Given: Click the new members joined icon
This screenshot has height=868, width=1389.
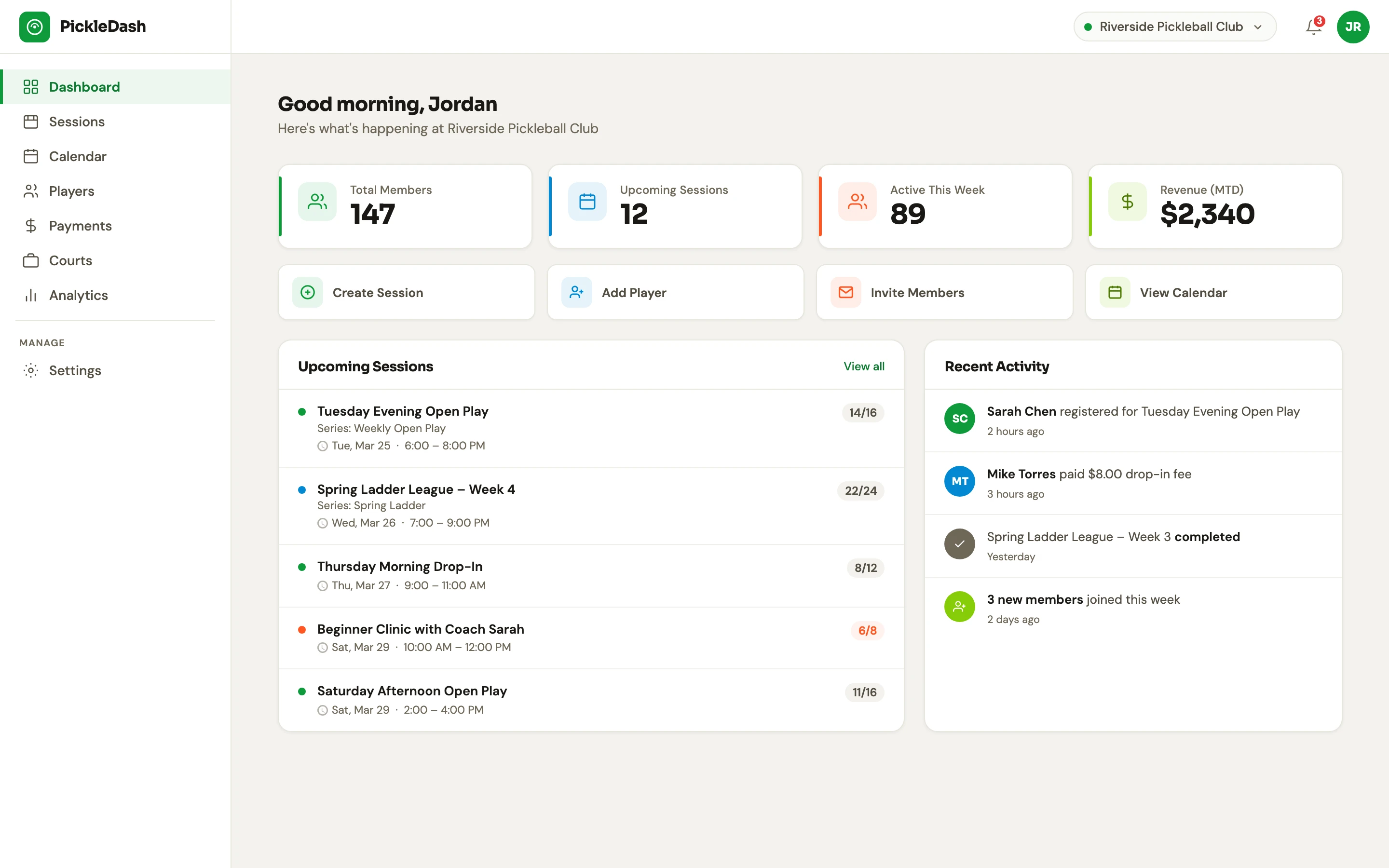Looking at the screenshot, I should click(x=960, y=606).
